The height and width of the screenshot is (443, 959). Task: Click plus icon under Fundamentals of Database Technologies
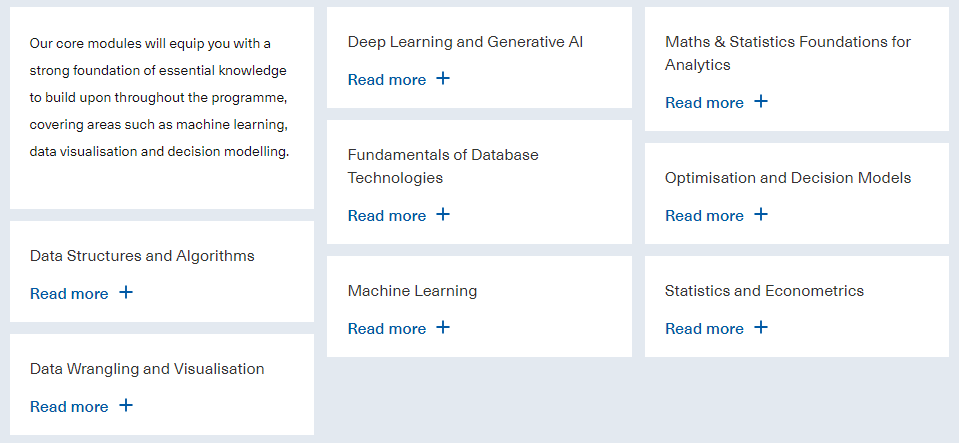pos(443,214)
